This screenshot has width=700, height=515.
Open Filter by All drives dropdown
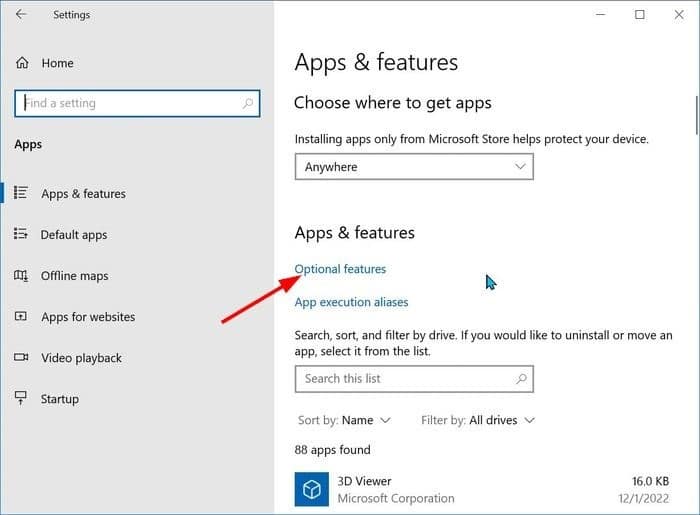point(478,420)
